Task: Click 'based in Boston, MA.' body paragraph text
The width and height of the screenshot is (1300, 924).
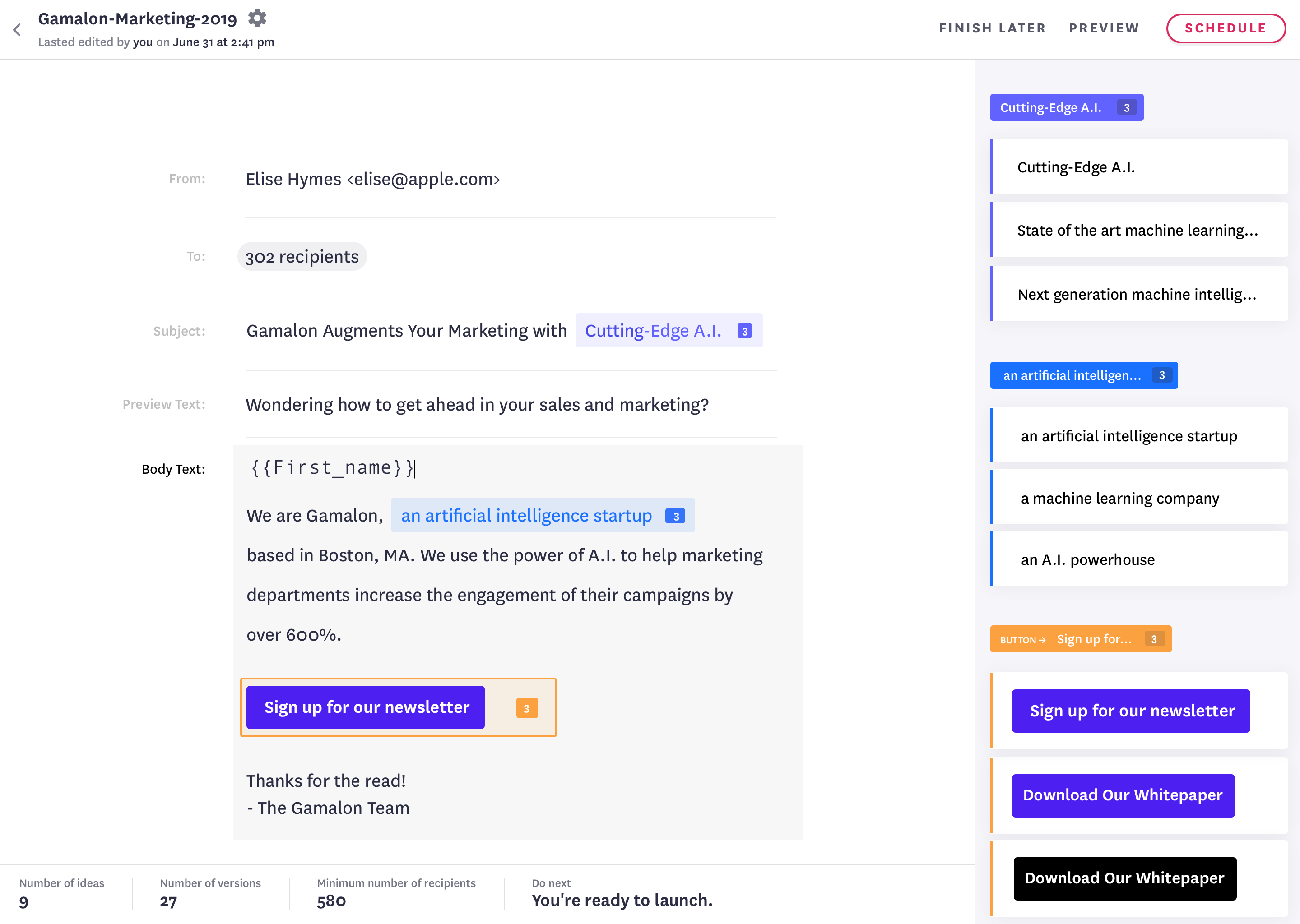Action: point(331,555)
